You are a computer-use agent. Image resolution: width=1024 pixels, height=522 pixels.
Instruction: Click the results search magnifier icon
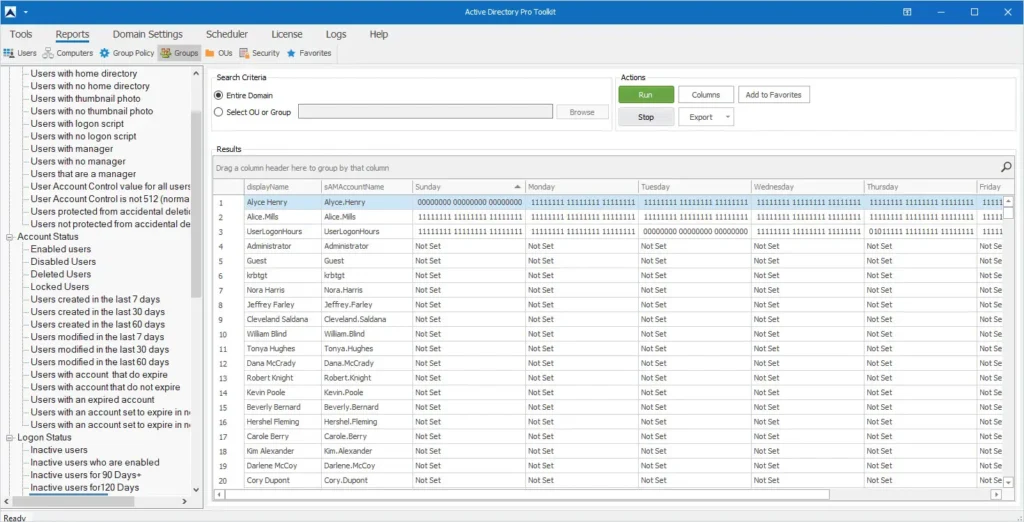pos(1006,167)
